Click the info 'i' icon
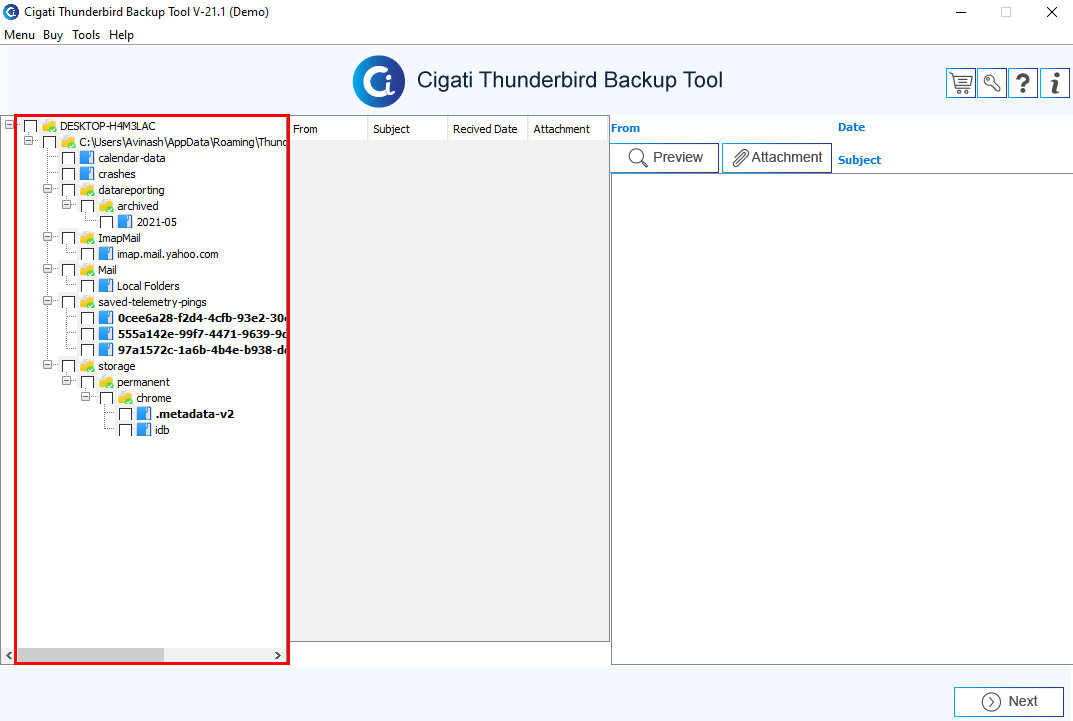The image size is (1073, 721). [x=1055, y=83]
